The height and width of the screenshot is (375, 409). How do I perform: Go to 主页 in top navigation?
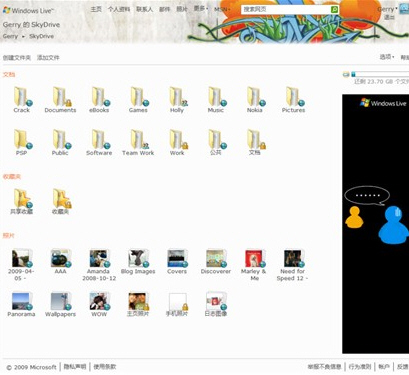click(x=96, y=9)
